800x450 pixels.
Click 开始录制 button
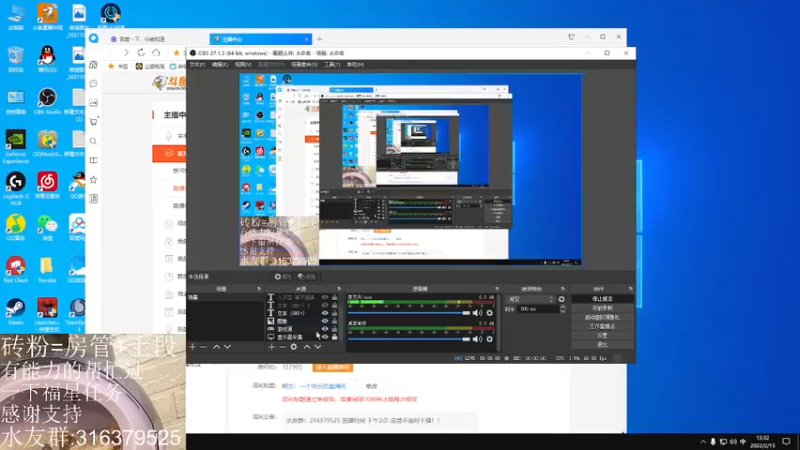(x=602, y=308)
